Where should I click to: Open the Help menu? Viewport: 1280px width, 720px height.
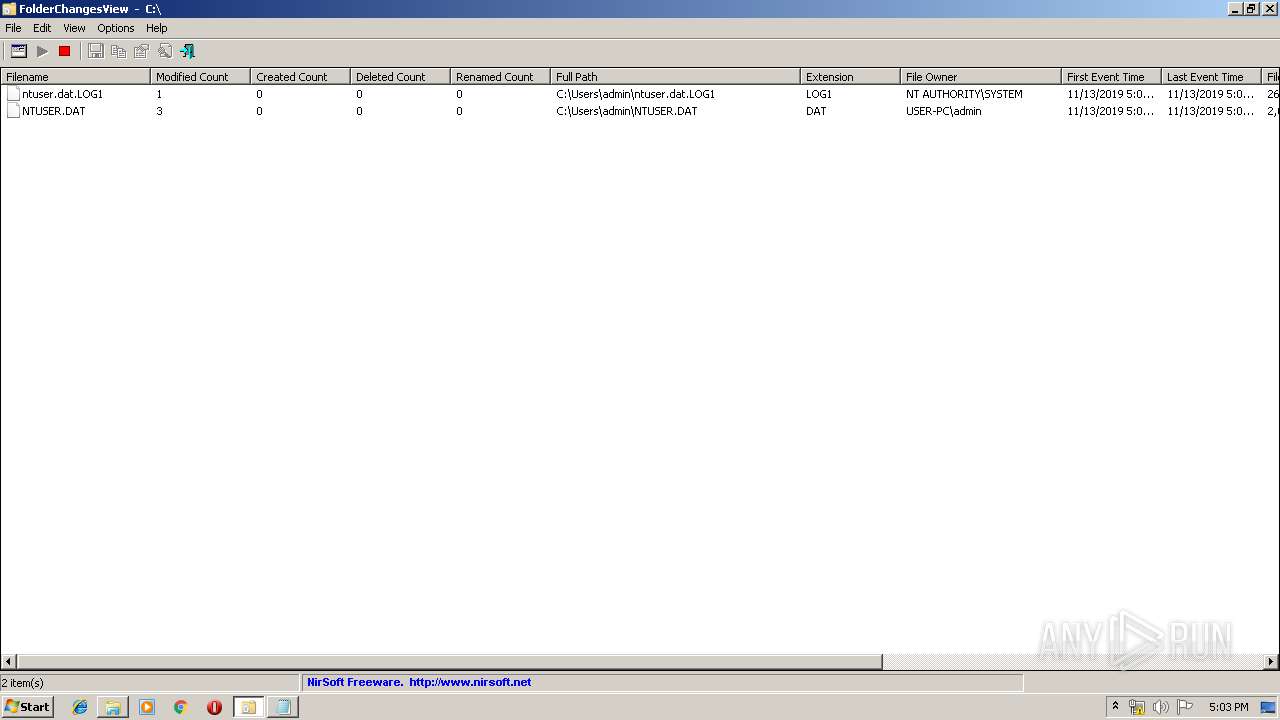coord(157,28)
